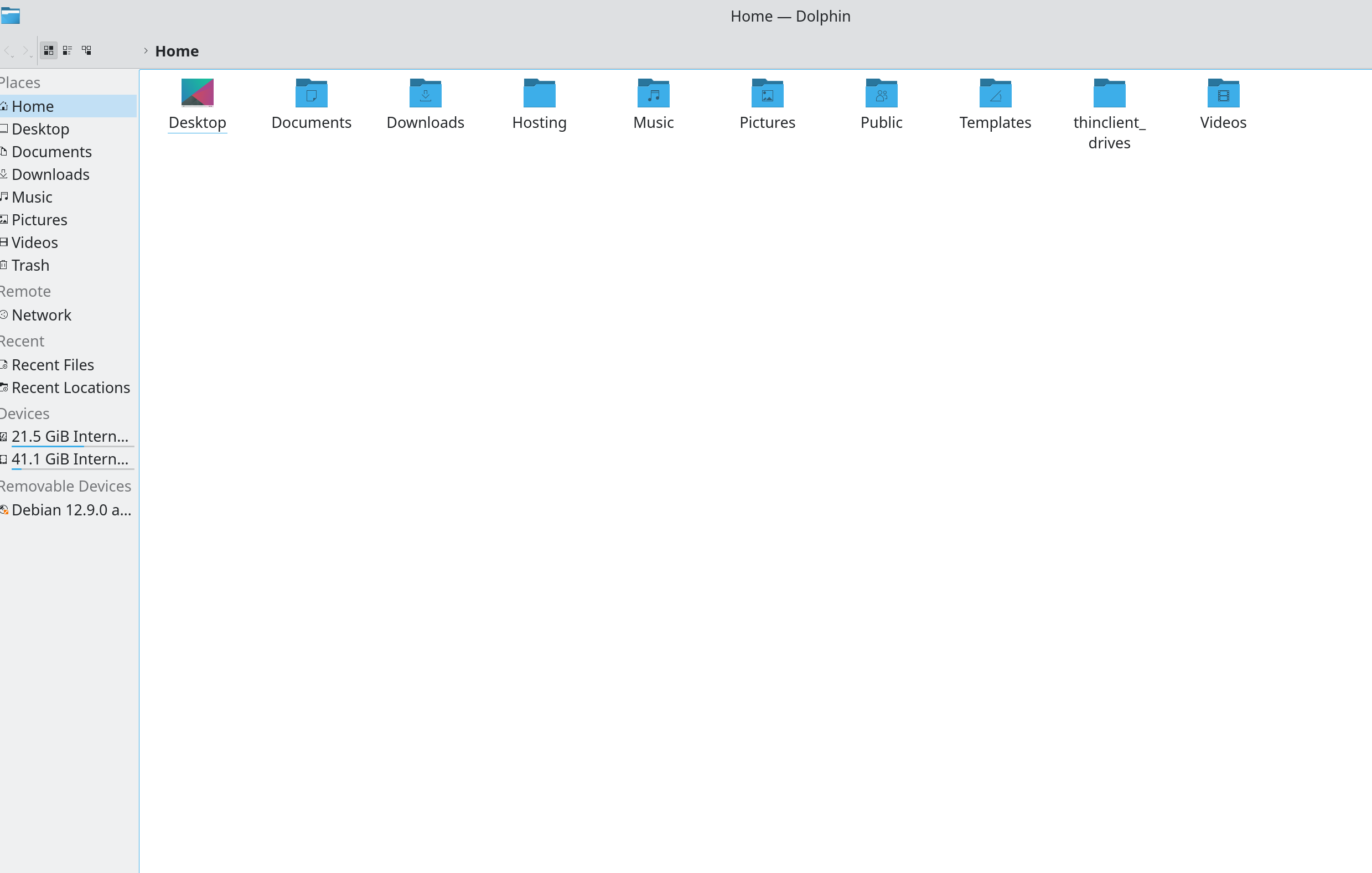
Task: Open the Debian 12.9.0 removable device
Action: click(68, 510)
